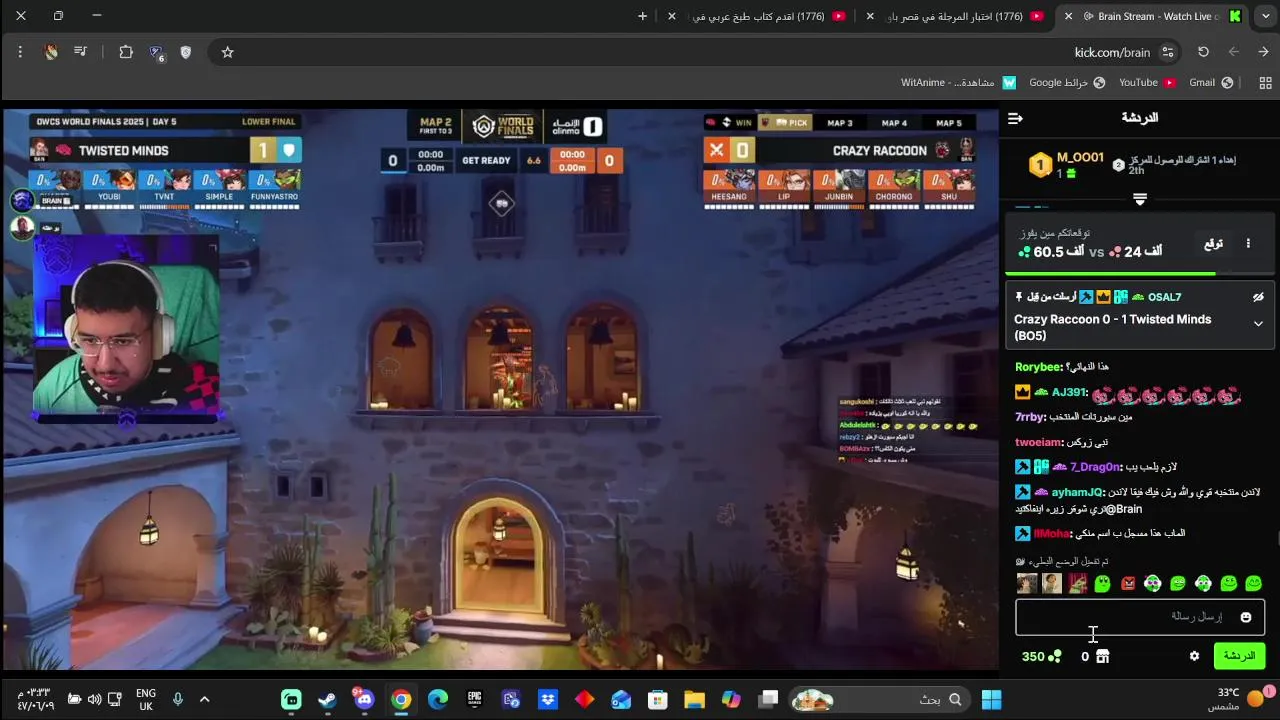Open site information icon in address bar
Viewport: 1280px width, 720px height.
(x=1167, y=52)
